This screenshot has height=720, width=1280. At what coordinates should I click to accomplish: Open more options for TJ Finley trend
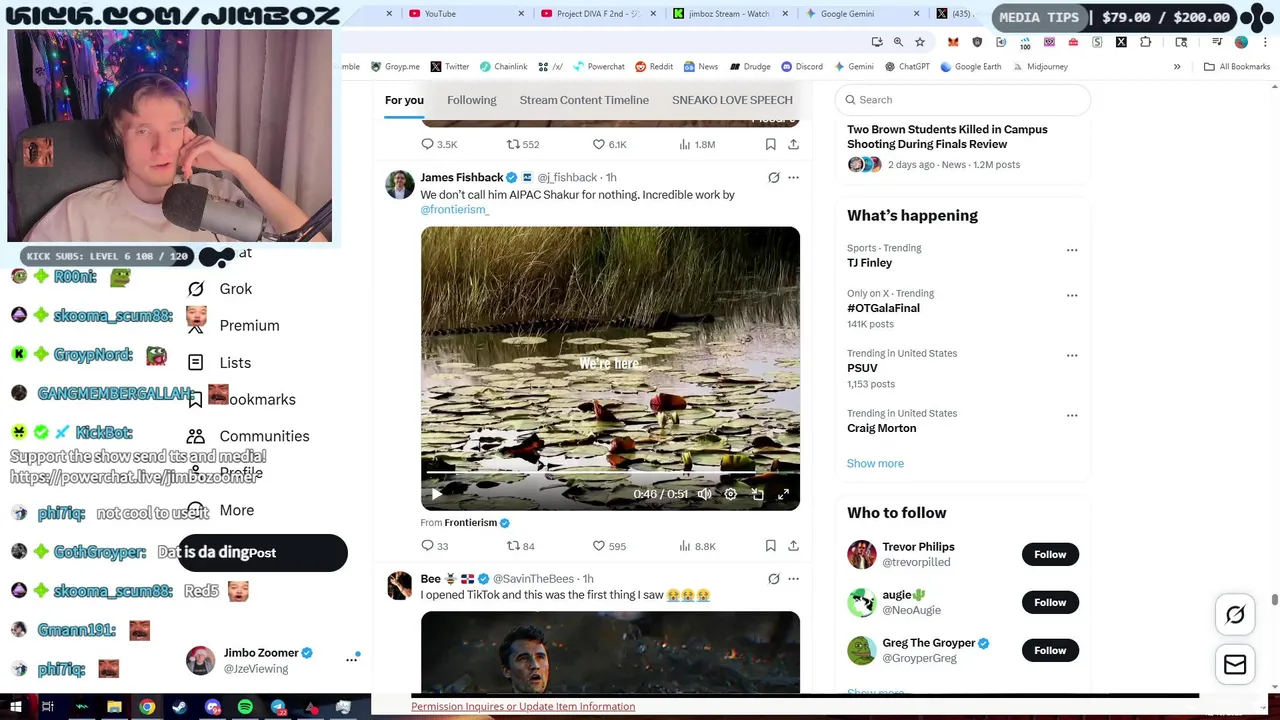click(1072, 250)
